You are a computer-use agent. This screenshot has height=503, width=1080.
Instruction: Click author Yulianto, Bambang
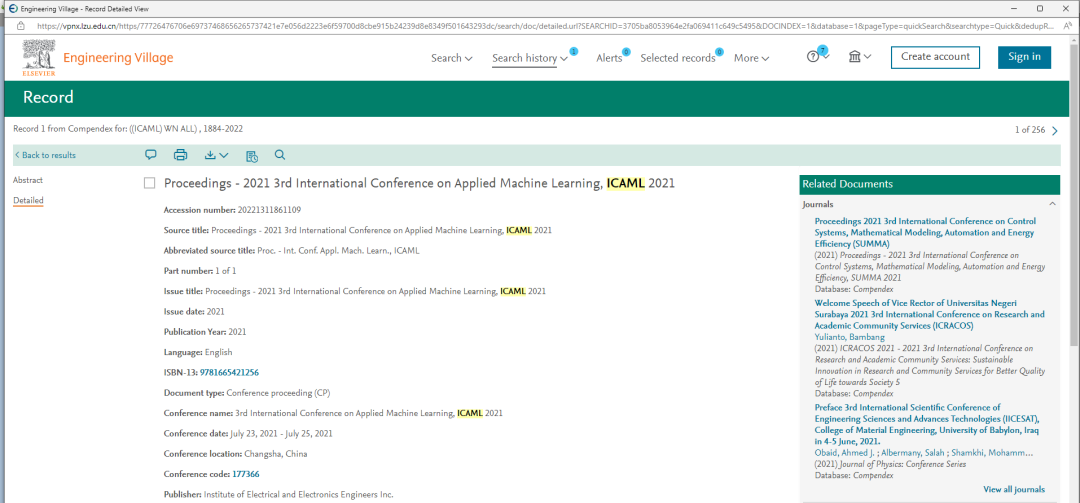[849, 337]
